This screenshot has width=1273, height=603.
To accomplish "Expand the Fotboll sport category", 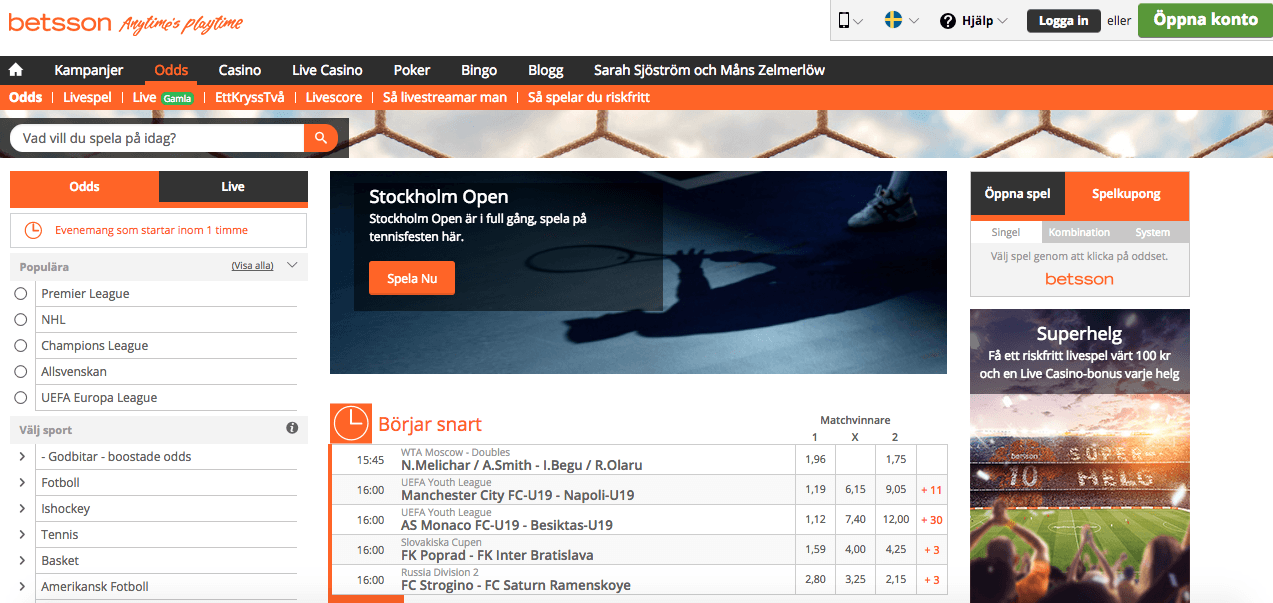I will coord(22,483).
